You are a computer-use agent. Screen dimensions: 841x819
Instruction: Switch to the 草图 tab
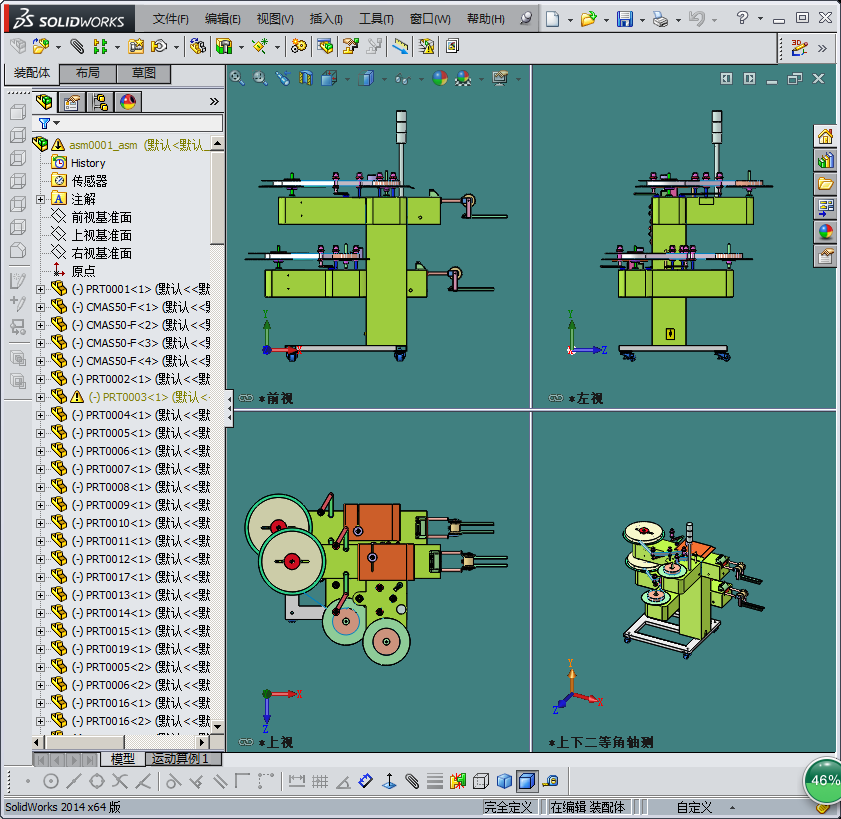pyautogui.click(x=144, y=73)
